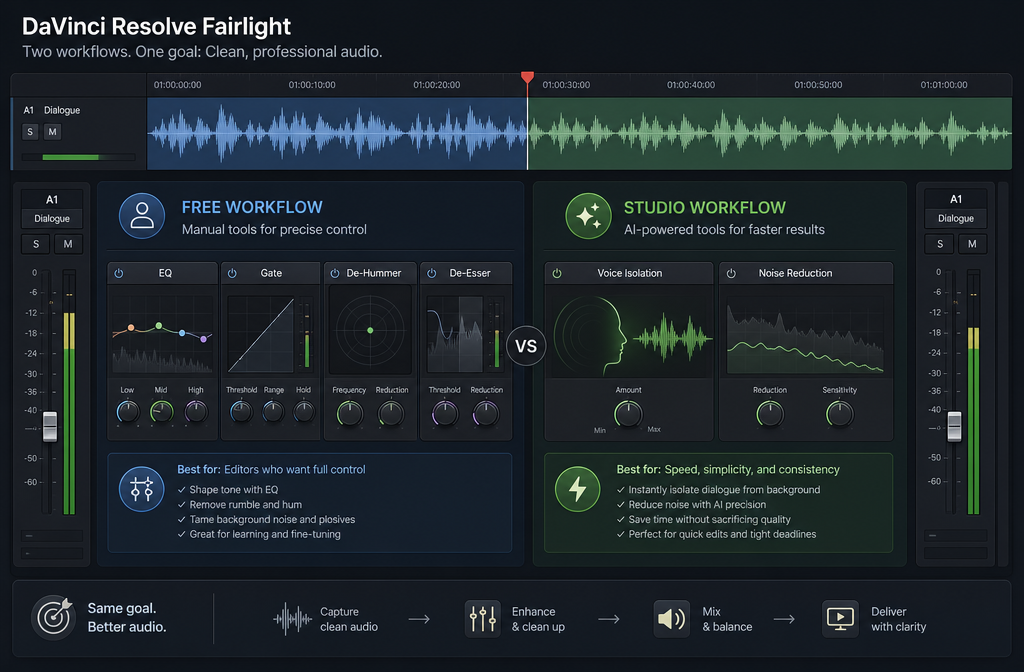
Task: Click the Dialogue name in left mixer strip
Action: (52, 219)
